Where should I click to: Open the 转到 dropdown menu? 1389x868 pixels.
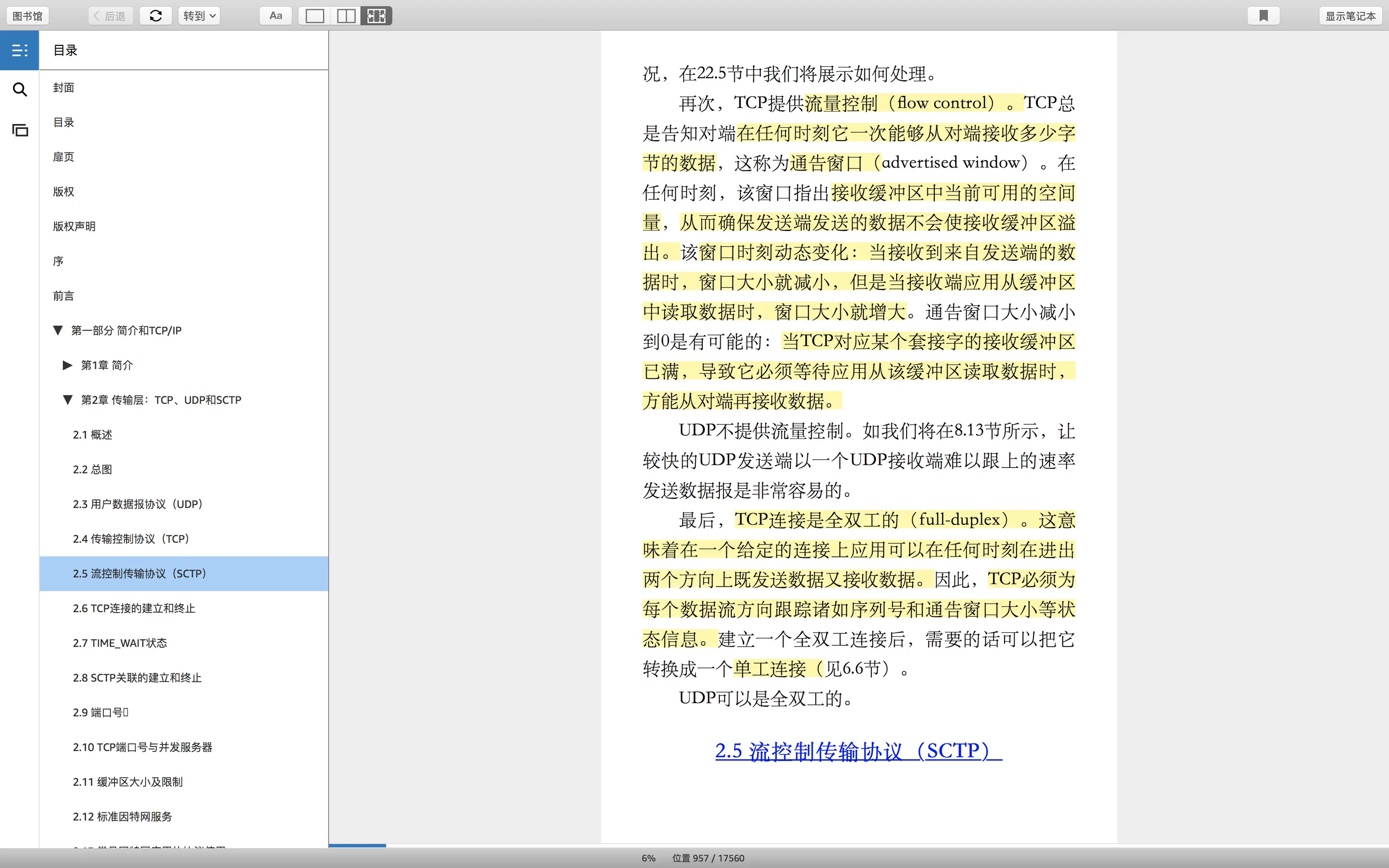[x=198, y=16]
